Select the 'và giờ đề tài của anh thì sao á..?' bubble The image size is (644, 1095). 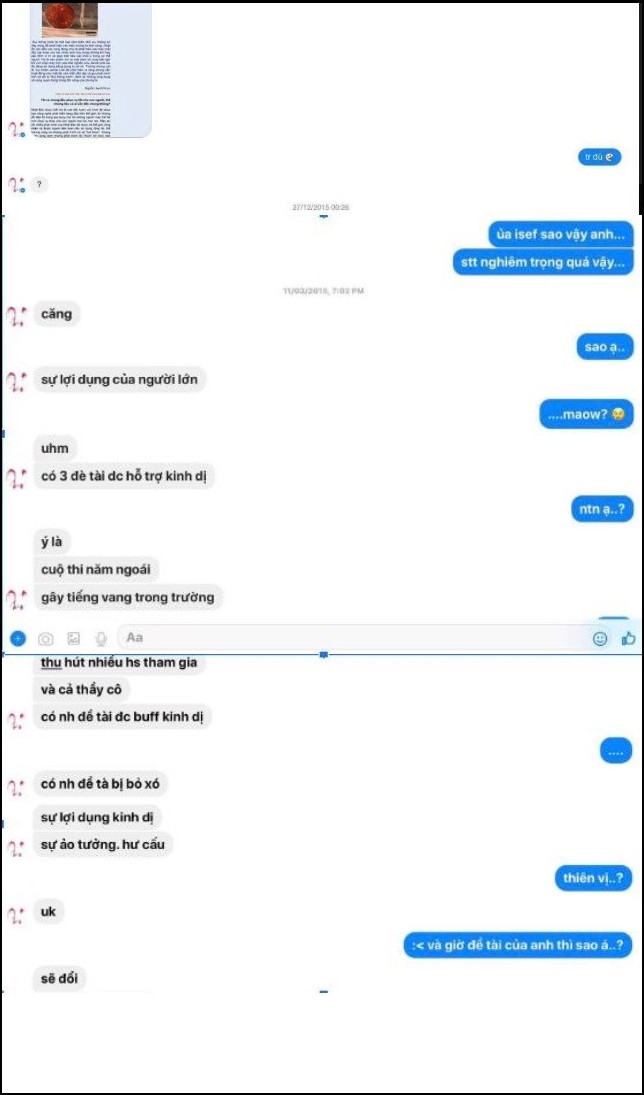[x=518, y=946]
